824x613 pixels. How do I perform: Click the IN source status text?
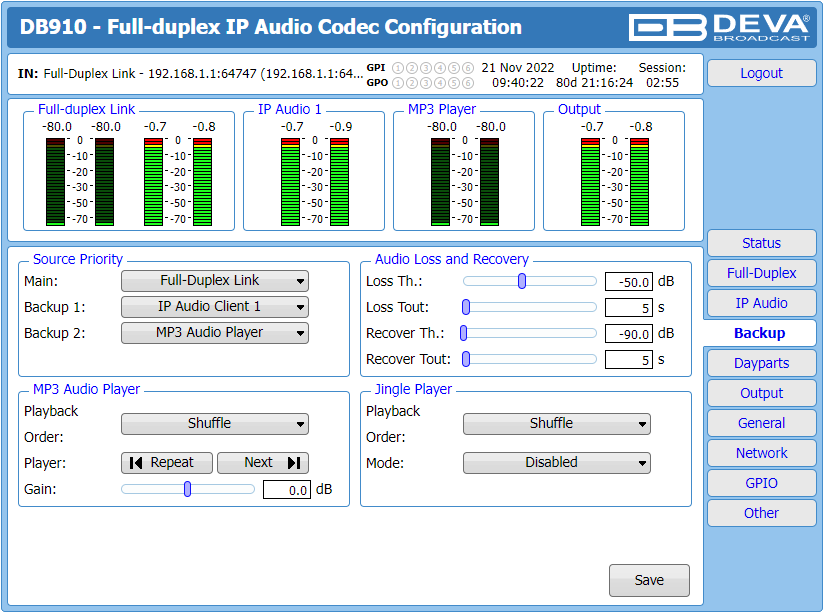pos(190,74)
